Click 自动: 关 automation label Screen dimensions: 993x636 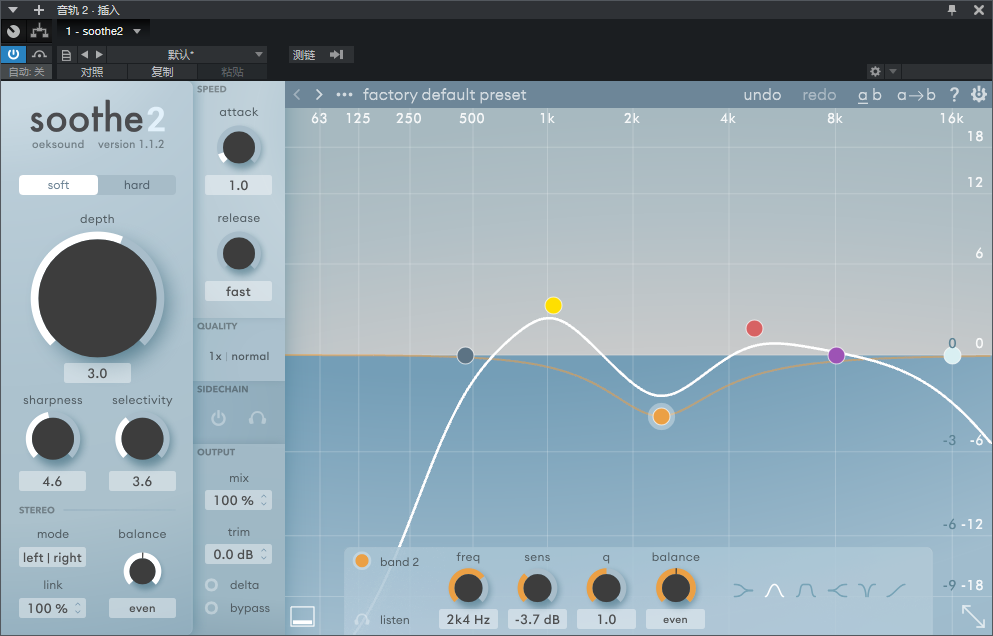[26, 72]
